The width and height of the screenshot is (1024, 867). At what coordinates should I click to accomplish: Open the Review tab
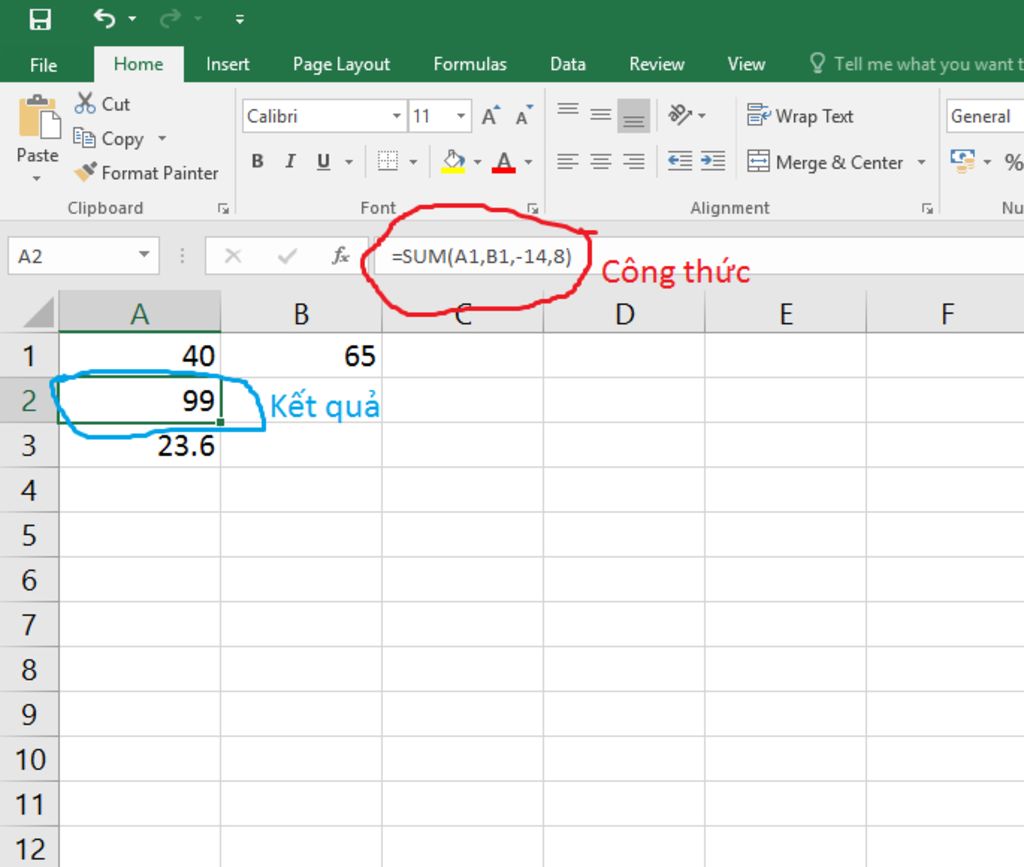pyautogui.click(x=656, y=64)
